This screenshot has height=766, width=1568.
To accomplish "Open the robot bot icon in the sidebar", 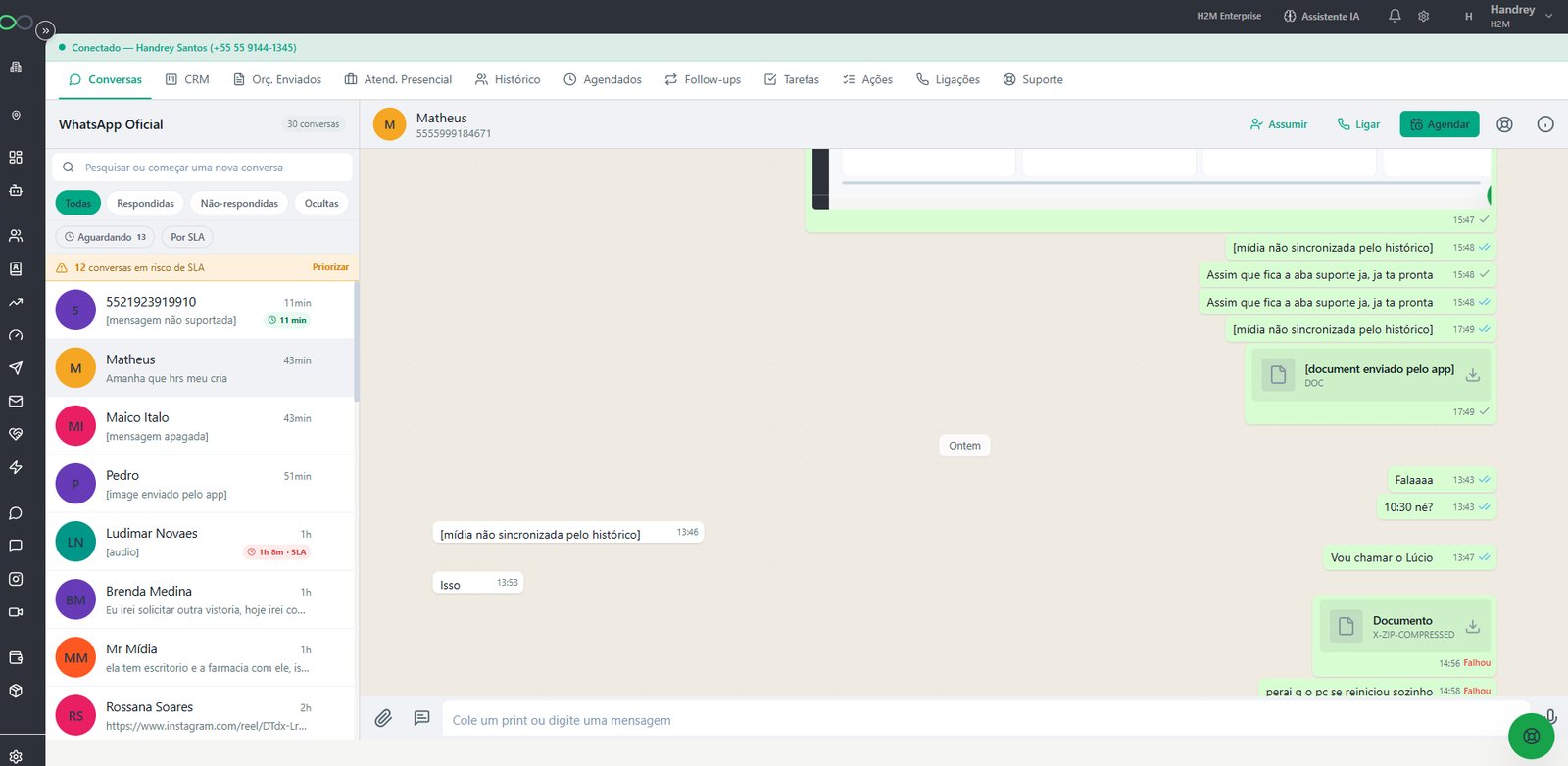I will [16, 190].
